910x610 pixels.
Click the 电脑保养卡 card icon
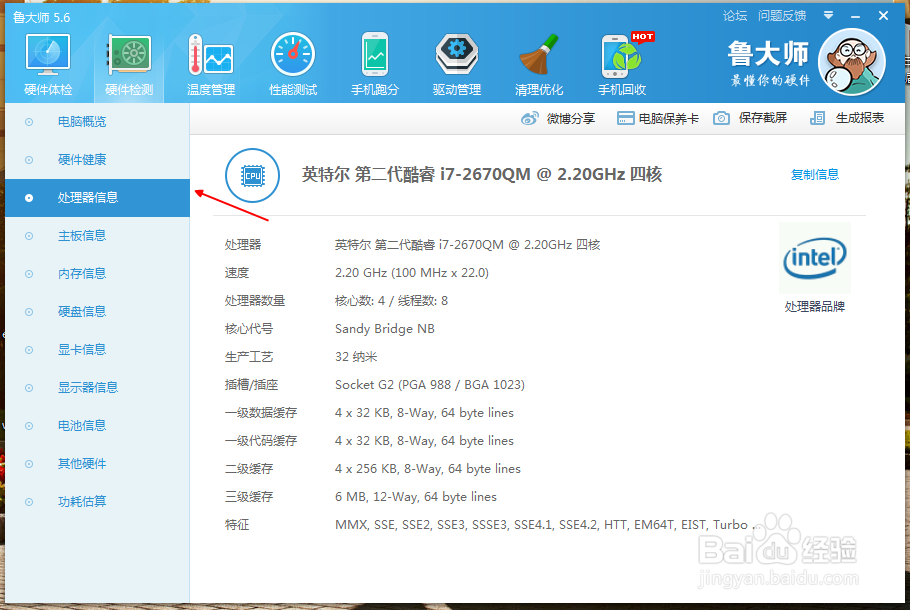tap(625, 118)
